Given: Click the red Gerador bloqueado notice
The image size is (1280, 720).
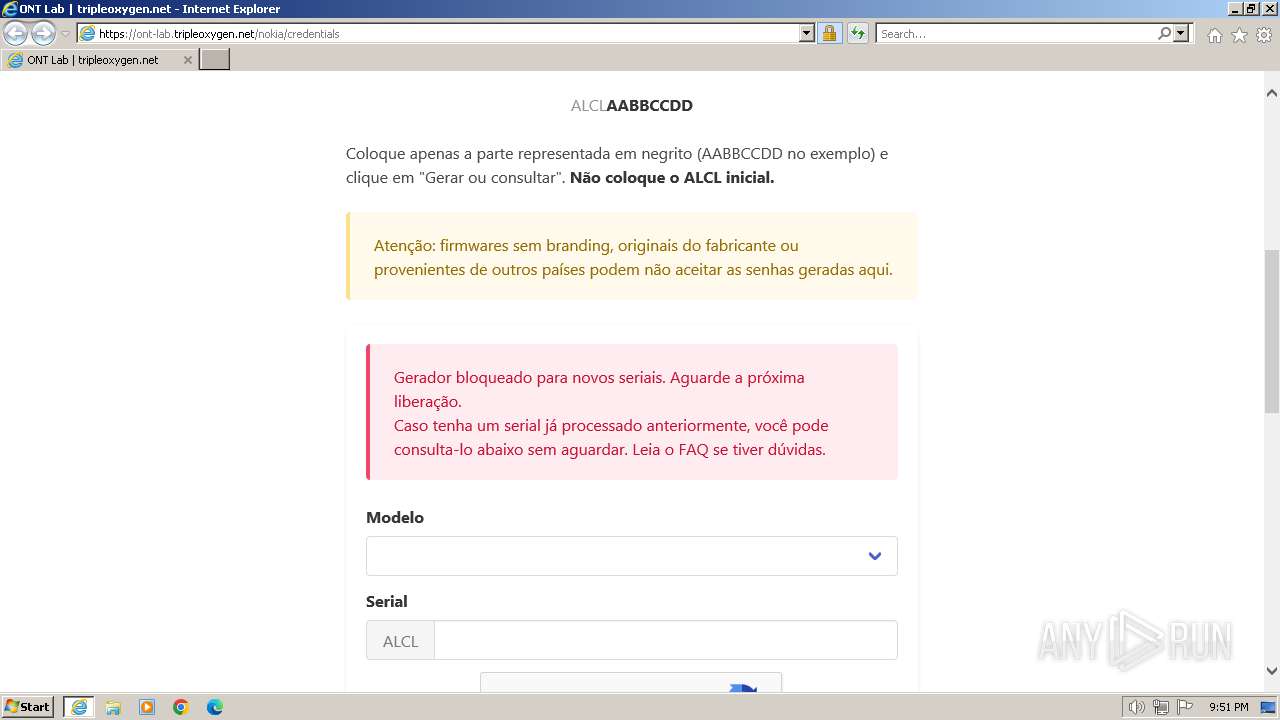Looking at the screenshot, I should [x=632, y=412].
